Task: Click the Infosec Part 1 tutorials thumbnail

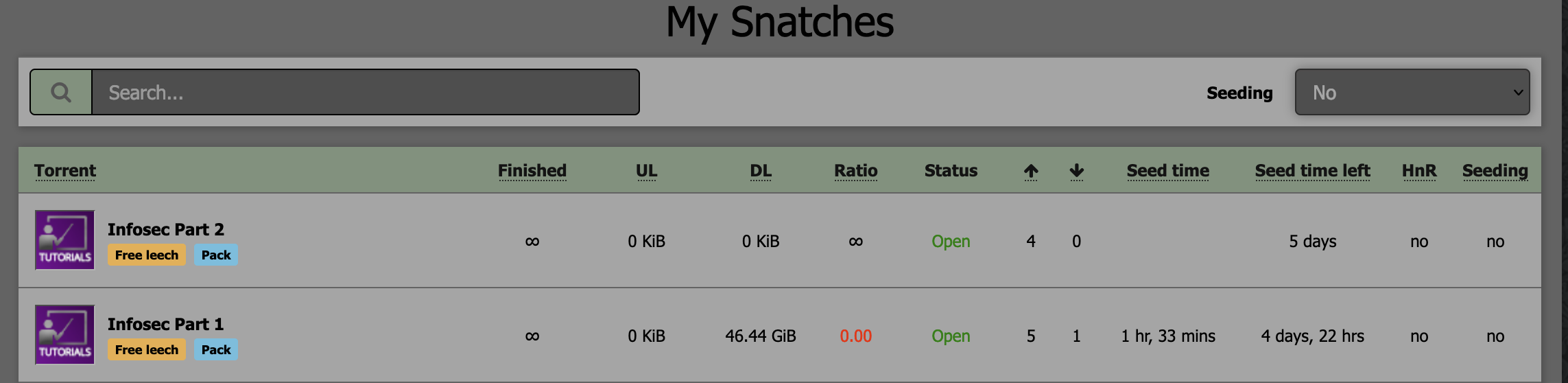Action: pos(64,335)
